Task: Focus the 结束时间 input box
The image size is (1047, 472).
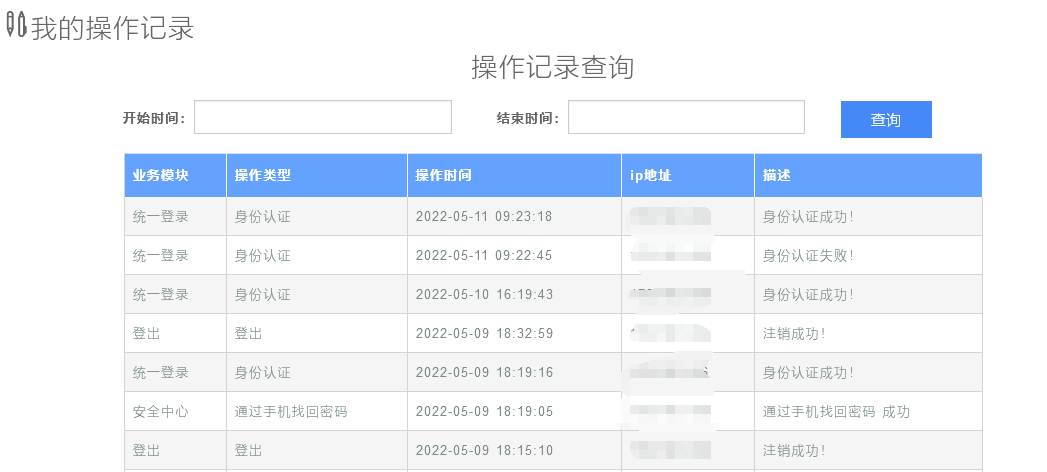Action: (686, 117)
